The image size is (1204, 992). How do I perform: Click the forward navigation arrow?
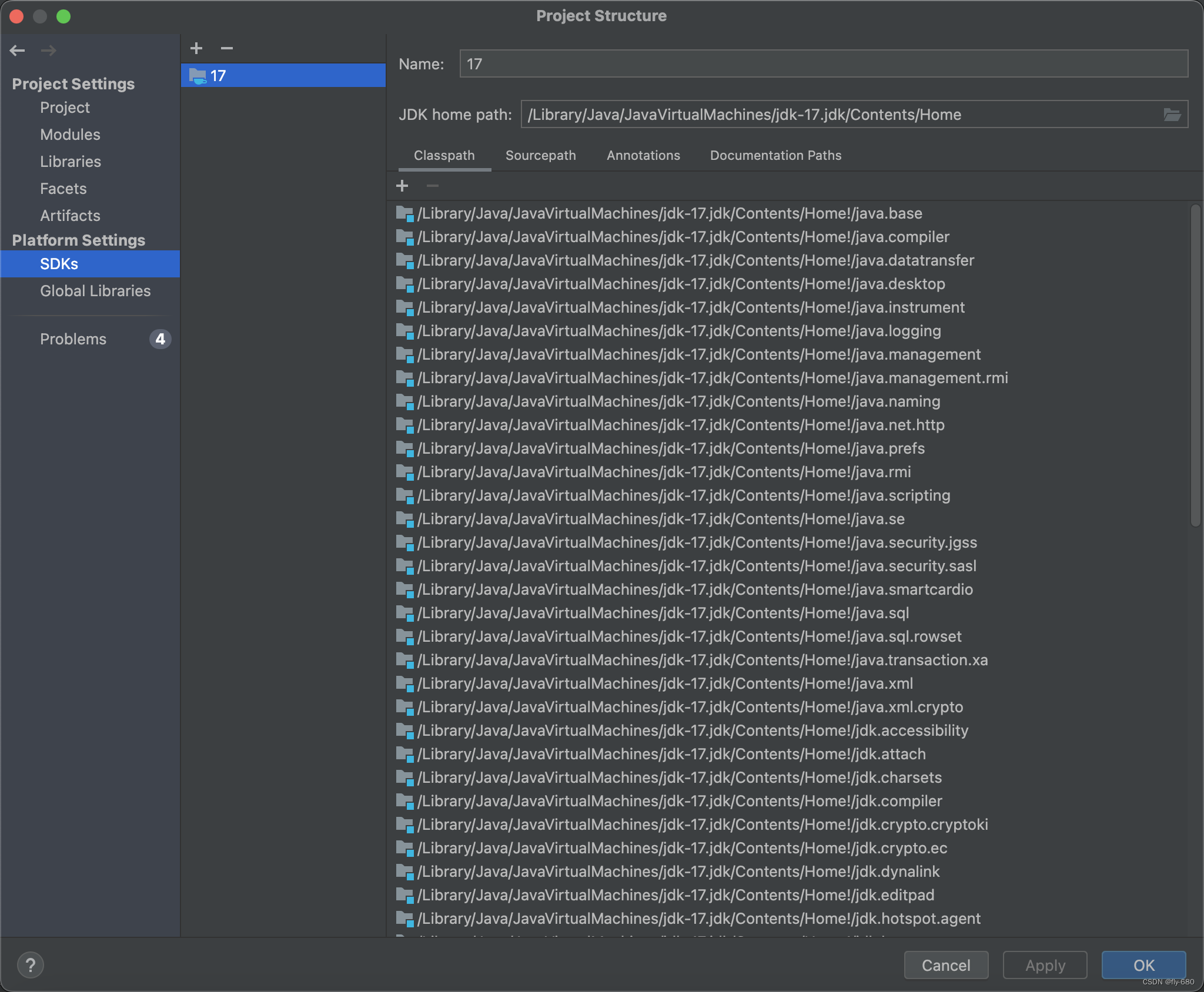click(x=49, y=51)
